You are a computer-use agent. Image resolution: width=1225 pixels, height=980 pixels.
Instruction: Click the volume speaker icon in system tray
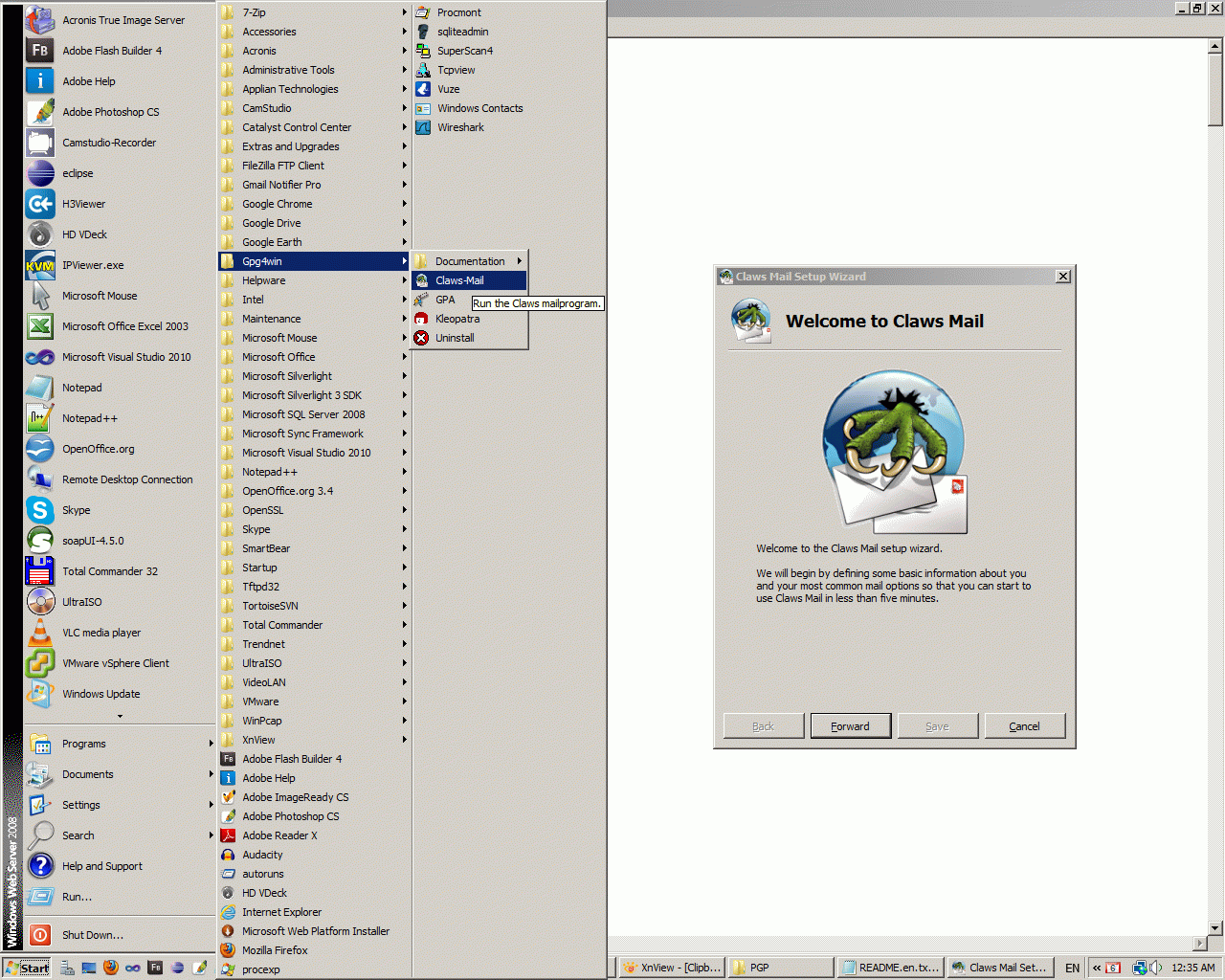[x=1156, y=968]
